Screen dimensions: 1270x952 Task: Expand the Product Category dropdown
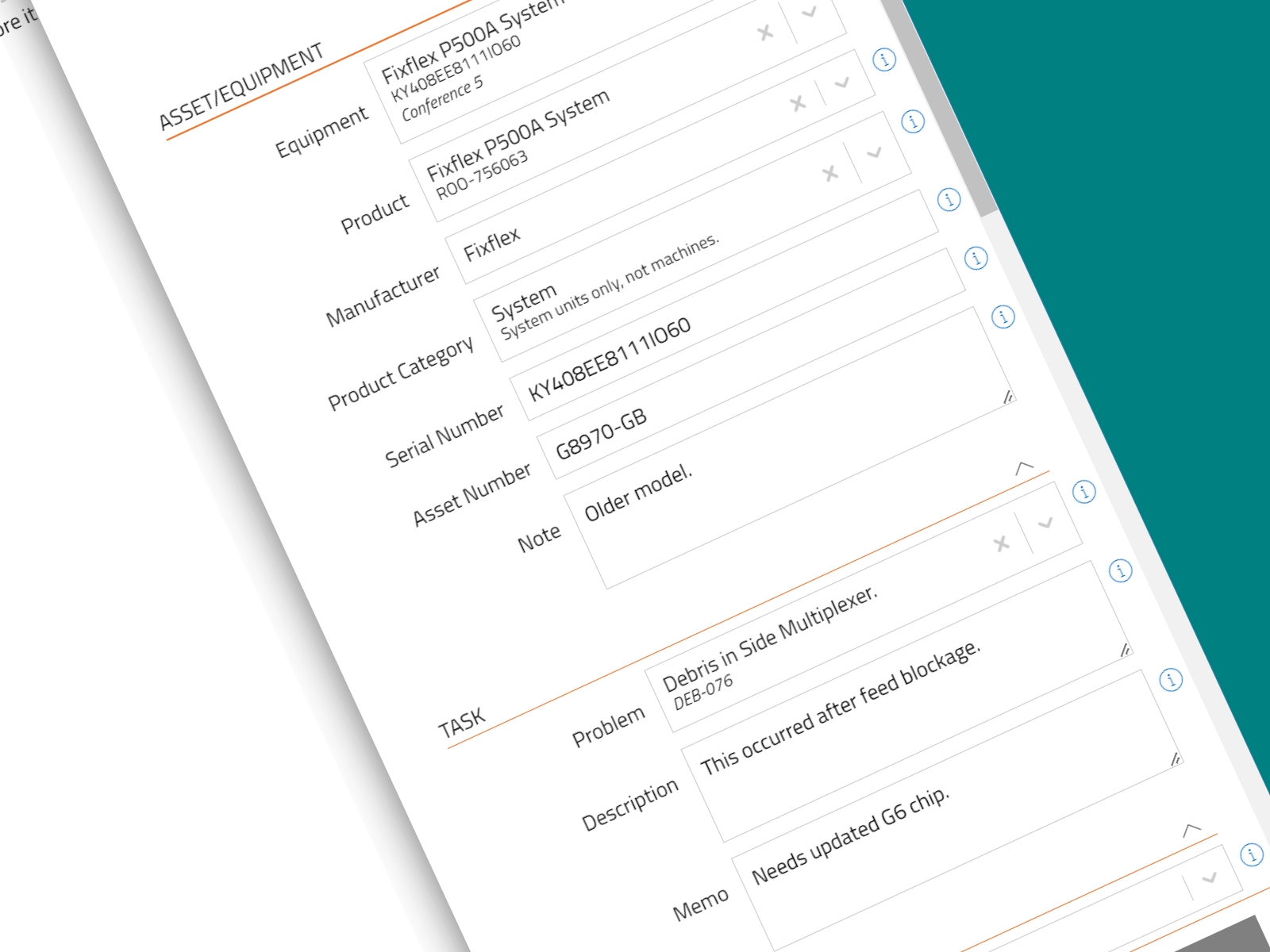[x=875, y=152]
